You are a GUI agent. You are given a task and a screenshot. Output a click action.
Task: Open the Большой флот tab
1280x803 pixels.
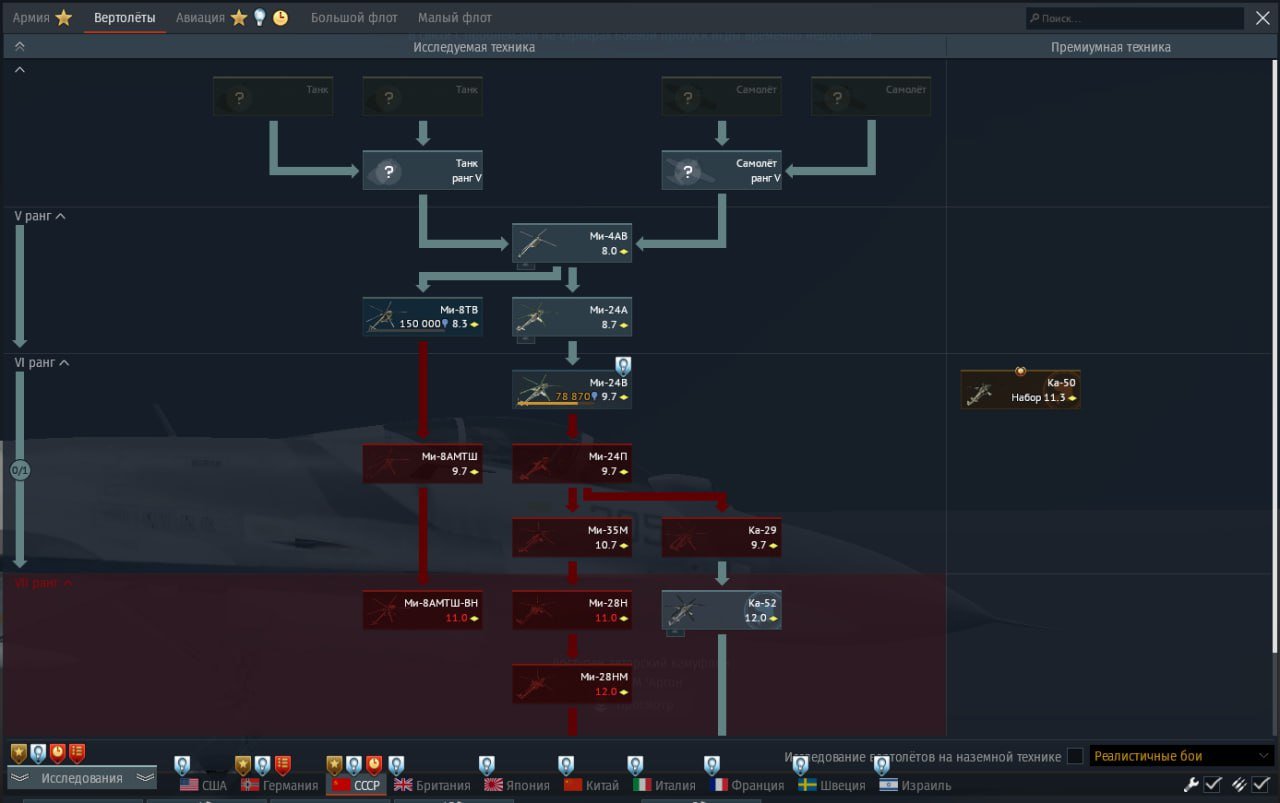[353, 18]
